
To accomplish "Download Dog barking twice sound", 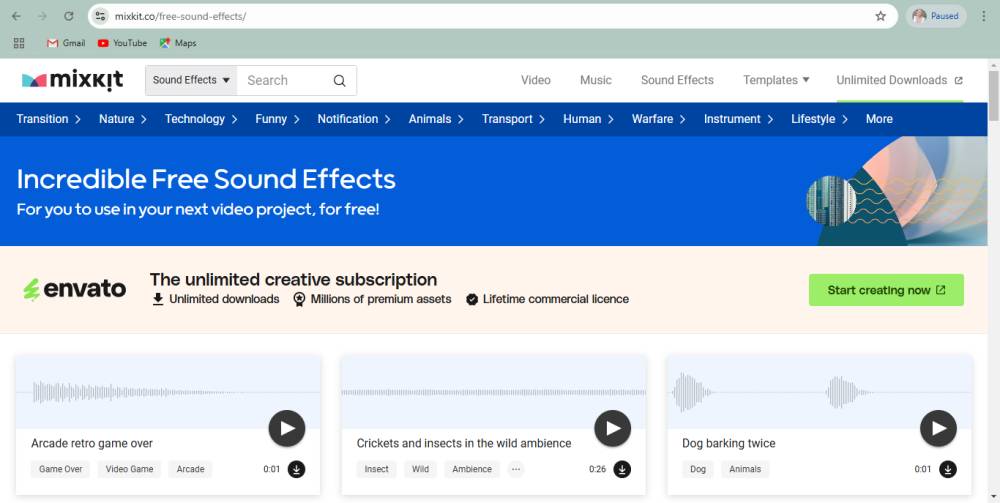I will pyautogui.click(x=948, y=469).
